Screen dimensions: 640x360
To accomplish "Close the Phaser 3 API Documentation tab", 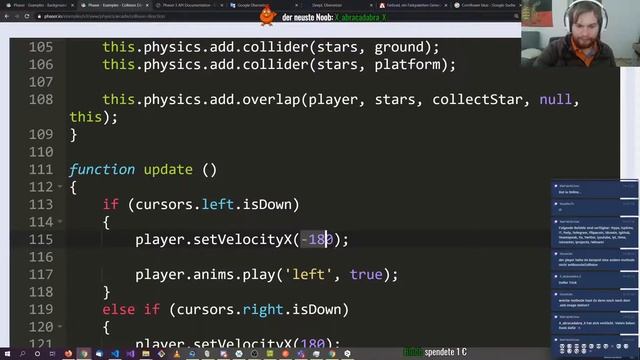I will [x=222, y=5].
